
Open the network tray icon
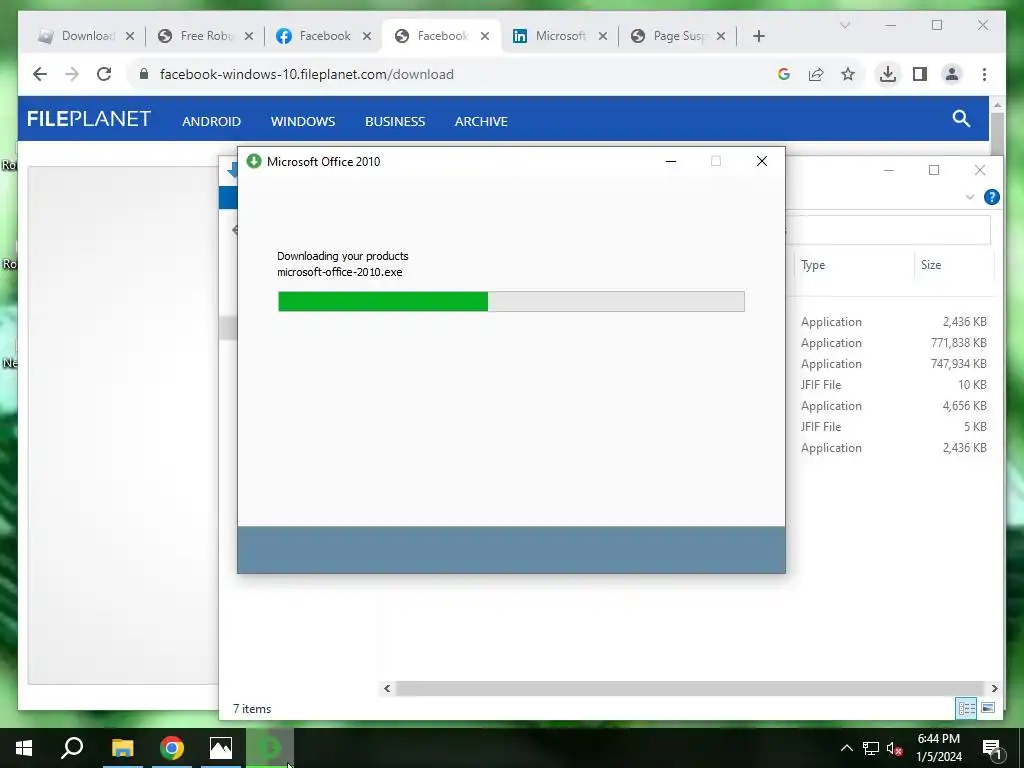871,748
